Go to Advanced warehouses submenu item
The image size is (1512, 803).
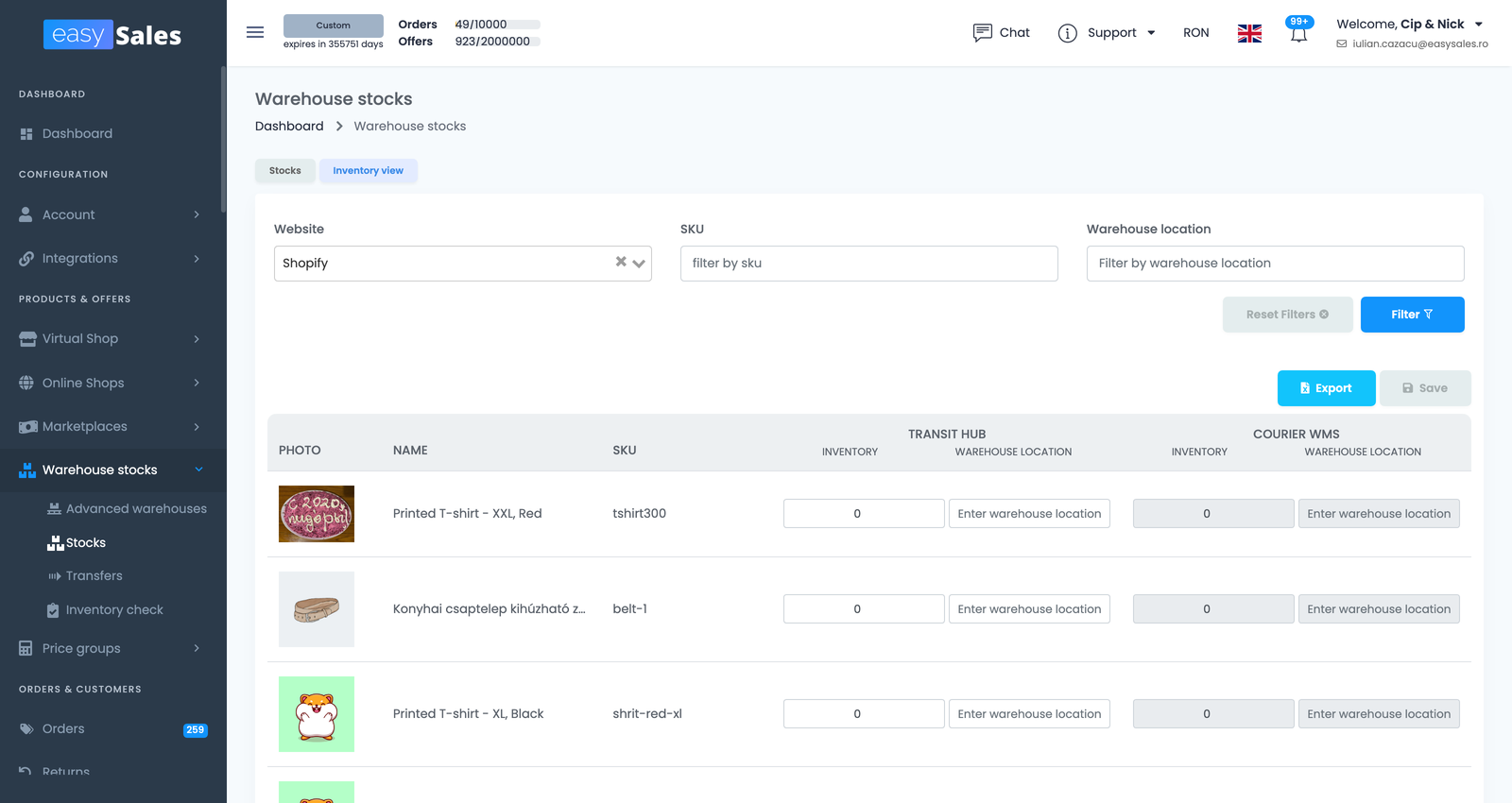coord(127,508)
